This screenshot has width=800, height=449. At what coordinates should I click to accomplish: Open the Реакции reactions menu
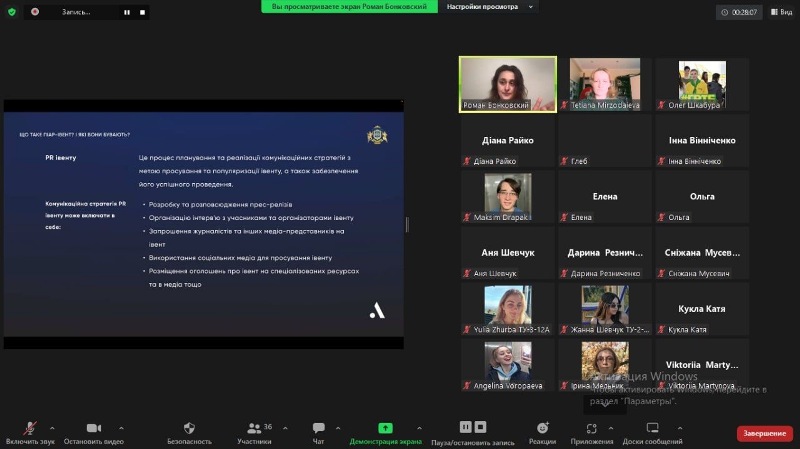tap(542, 433)
